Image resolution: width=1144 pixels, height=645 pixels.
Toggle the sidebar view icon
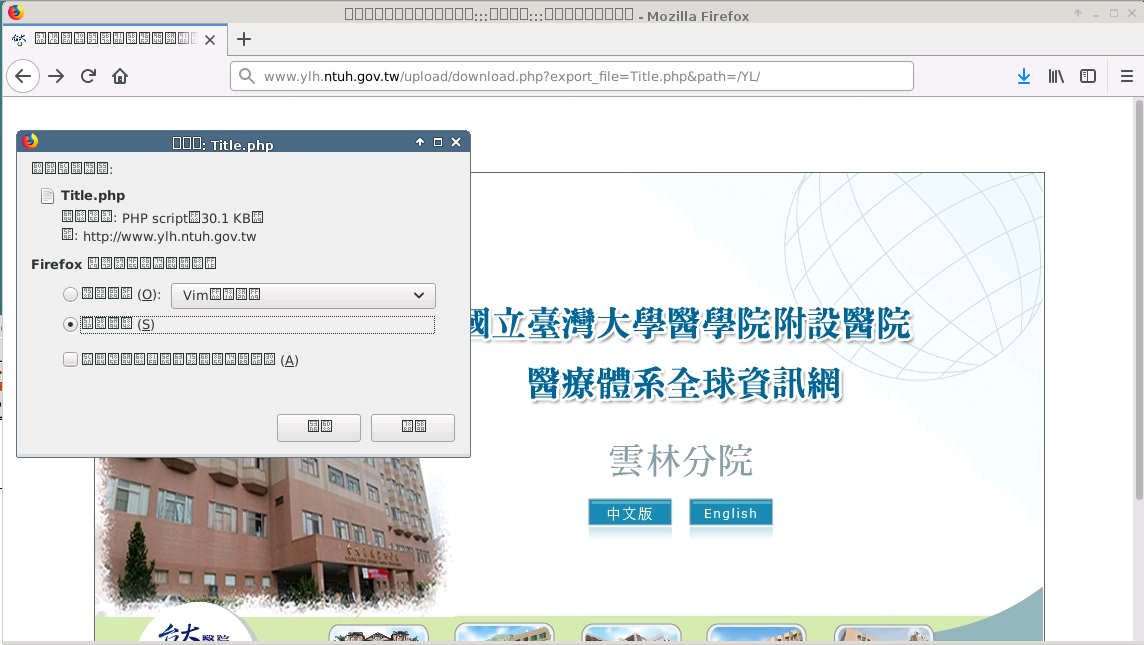[1088, 76]
